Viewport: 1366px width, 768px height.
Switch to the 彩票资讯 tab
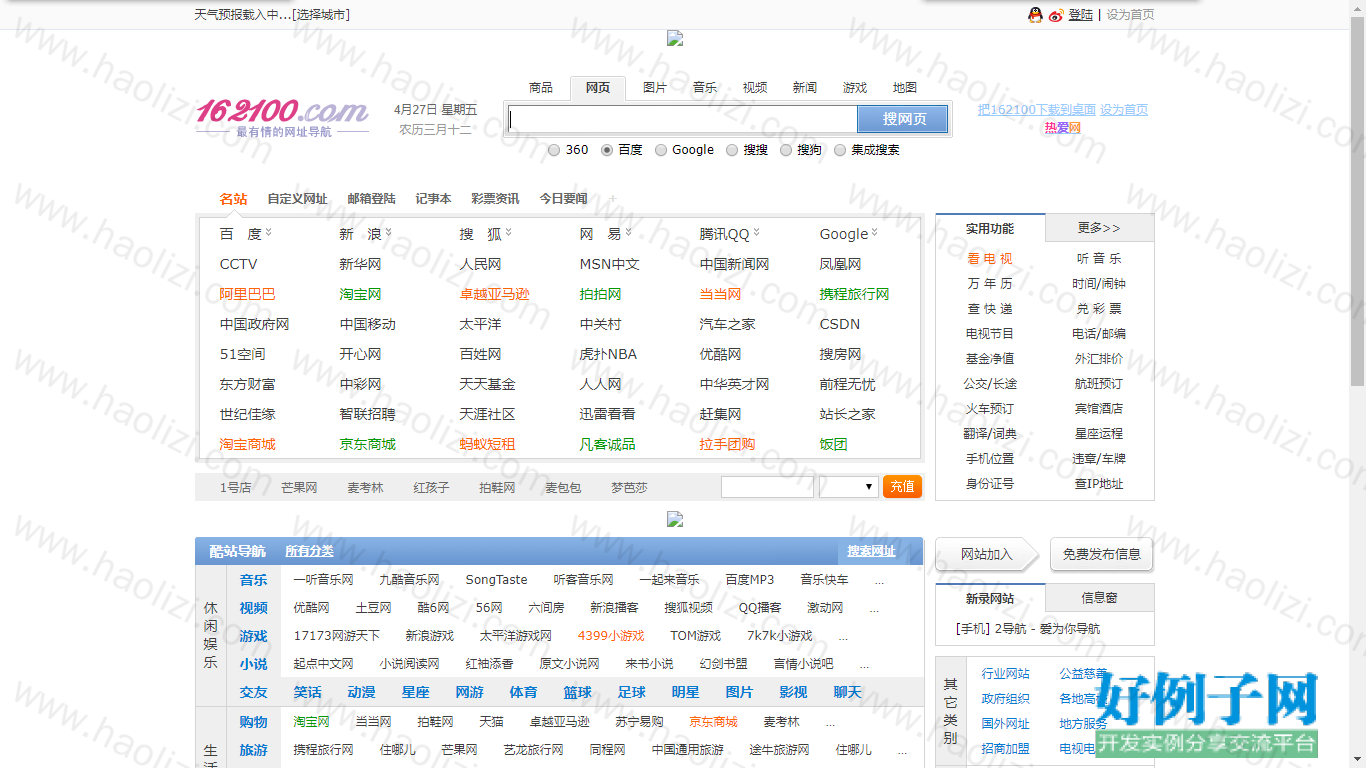[x=495, y=199]
